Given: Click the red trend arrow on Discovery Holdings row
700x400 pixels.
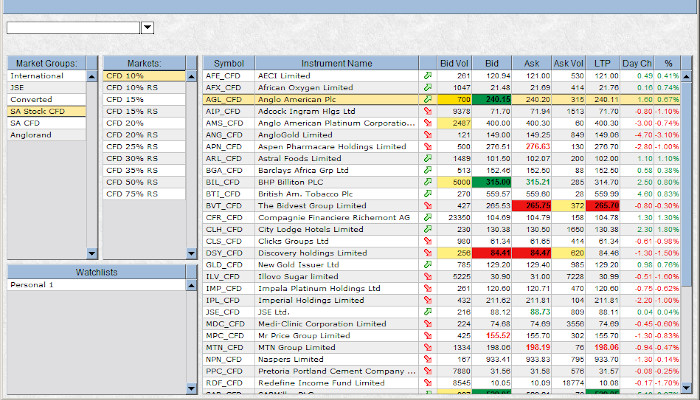Looking at the screenshot, I should [x=429, y=254].
